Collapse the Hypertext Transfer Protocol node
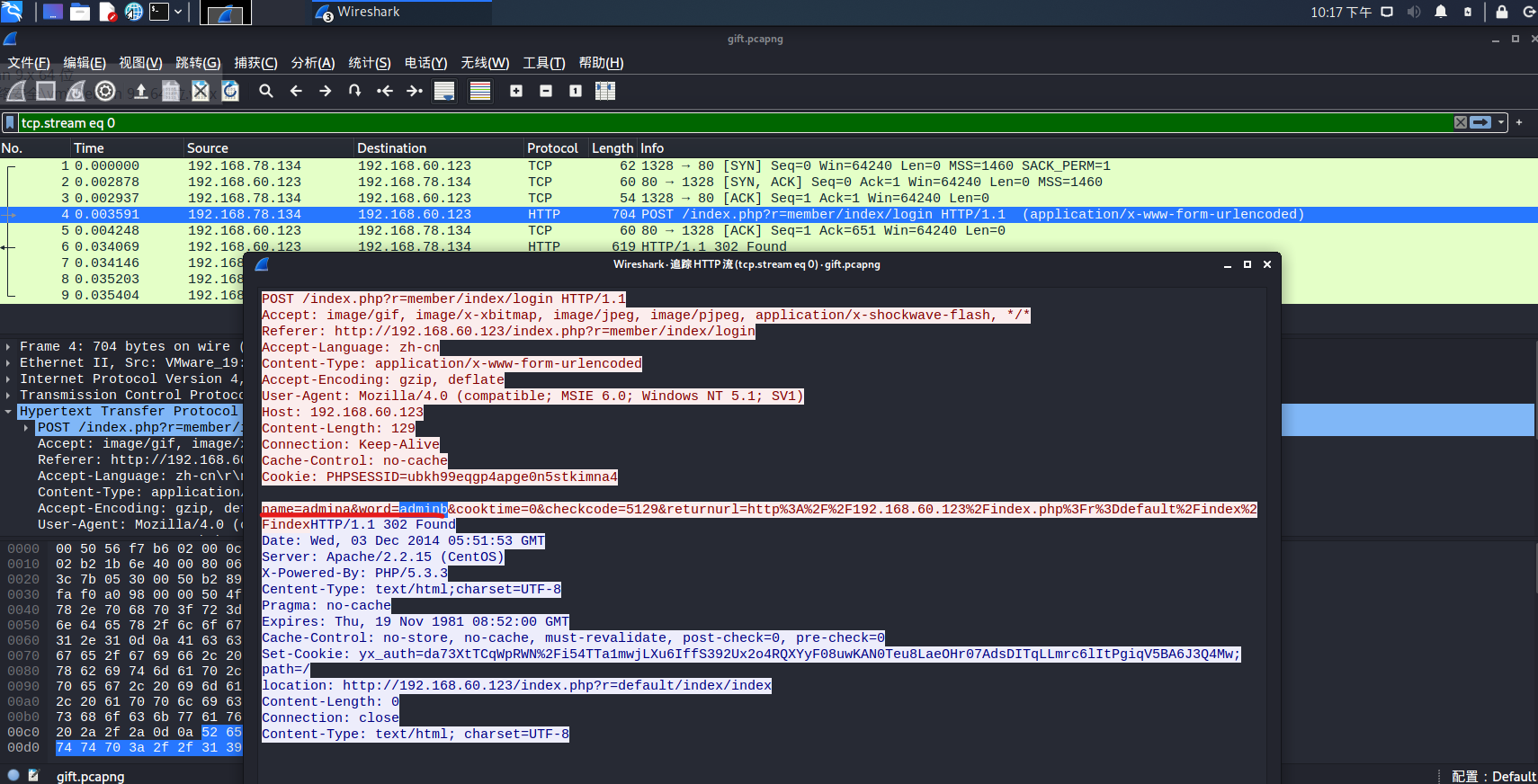Viewport: 1538px width, 784px height. [8, 411]
